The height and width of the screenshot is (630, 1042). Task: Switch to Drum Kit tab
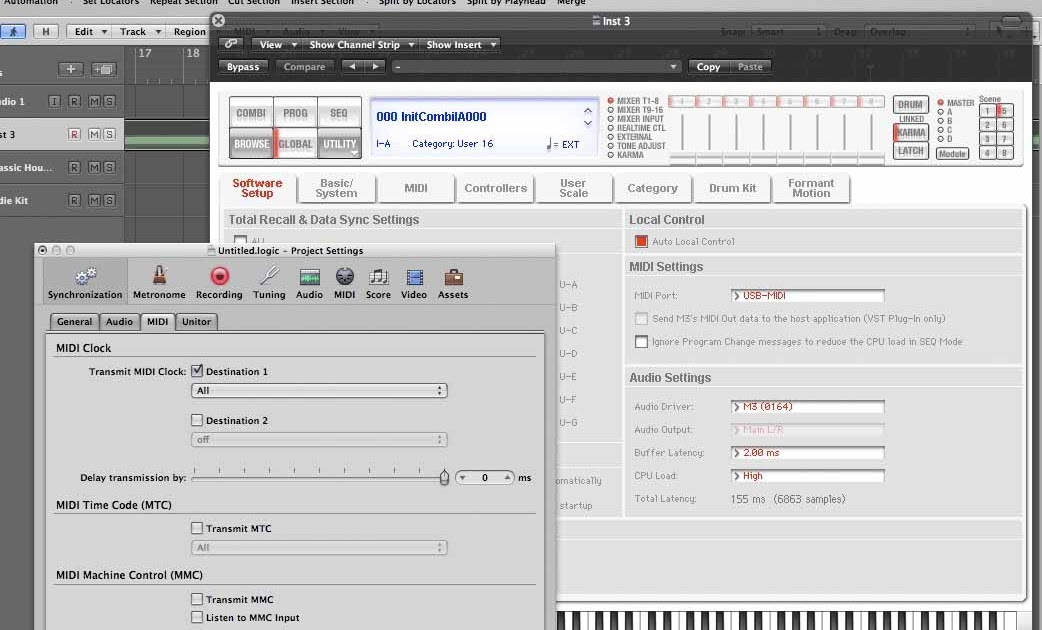pyautogui.click(x=732, y=188)
